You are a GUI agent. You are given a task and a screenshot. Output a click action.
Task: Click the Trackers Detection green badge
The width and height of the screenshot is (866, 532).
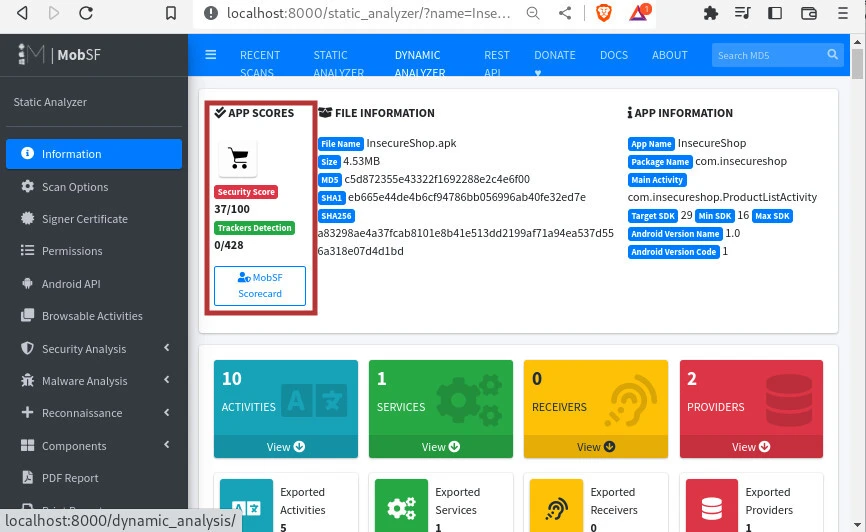(254, 228)
